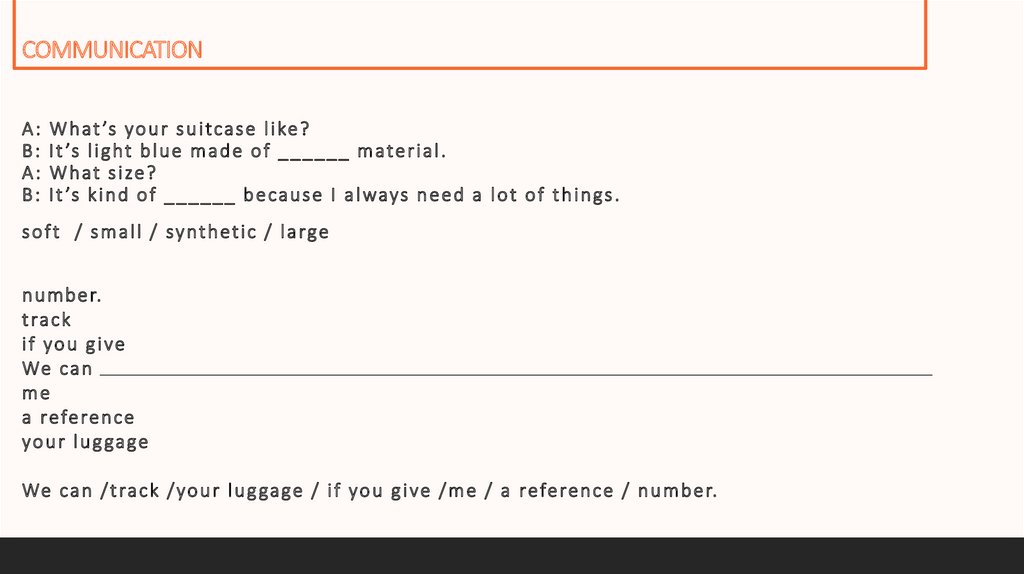The height and width of the screenshot is (574, 1024).
Task: Click the answer sentence starting "We can /track"
Action: pos(369,491)
